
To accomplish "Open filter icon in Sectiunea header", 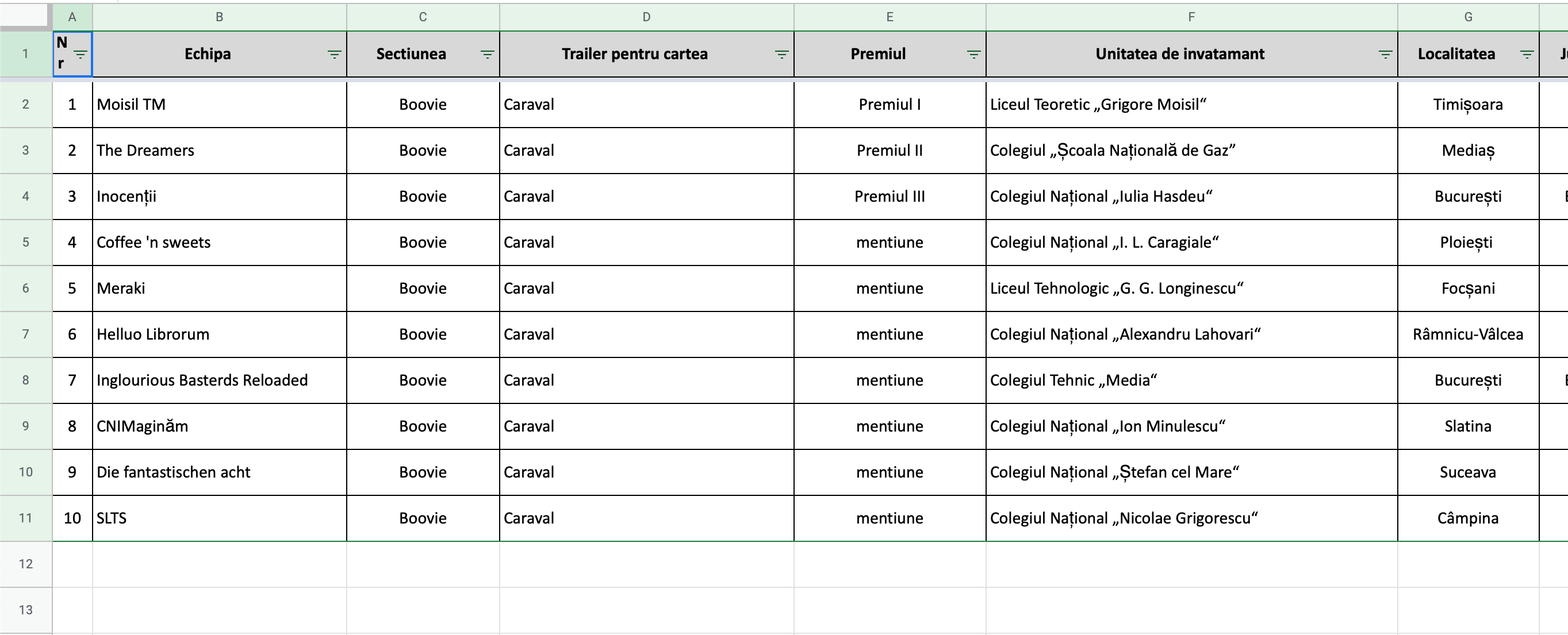I will 487,54.
